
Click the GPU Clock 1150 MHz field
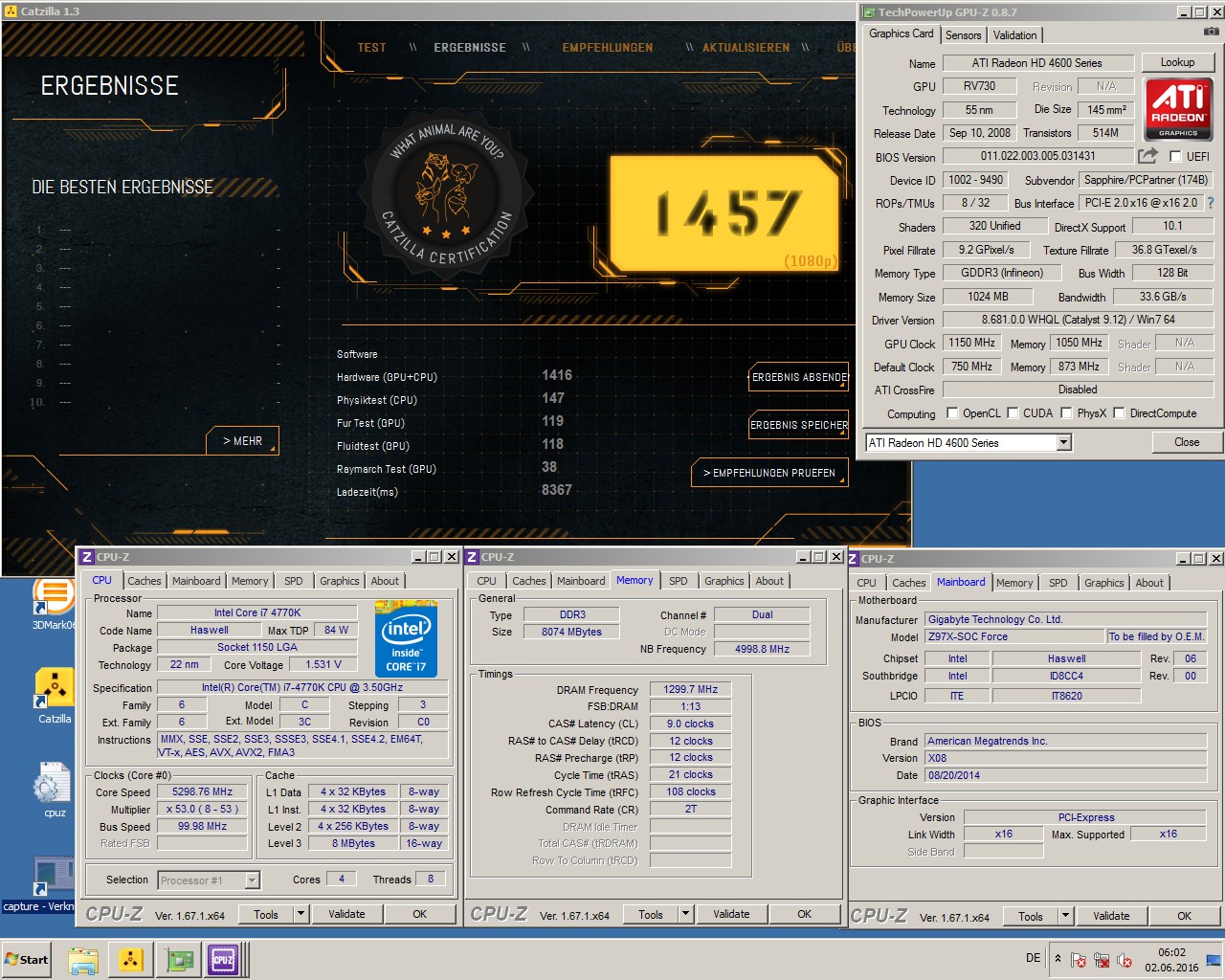tap(972, 343)
